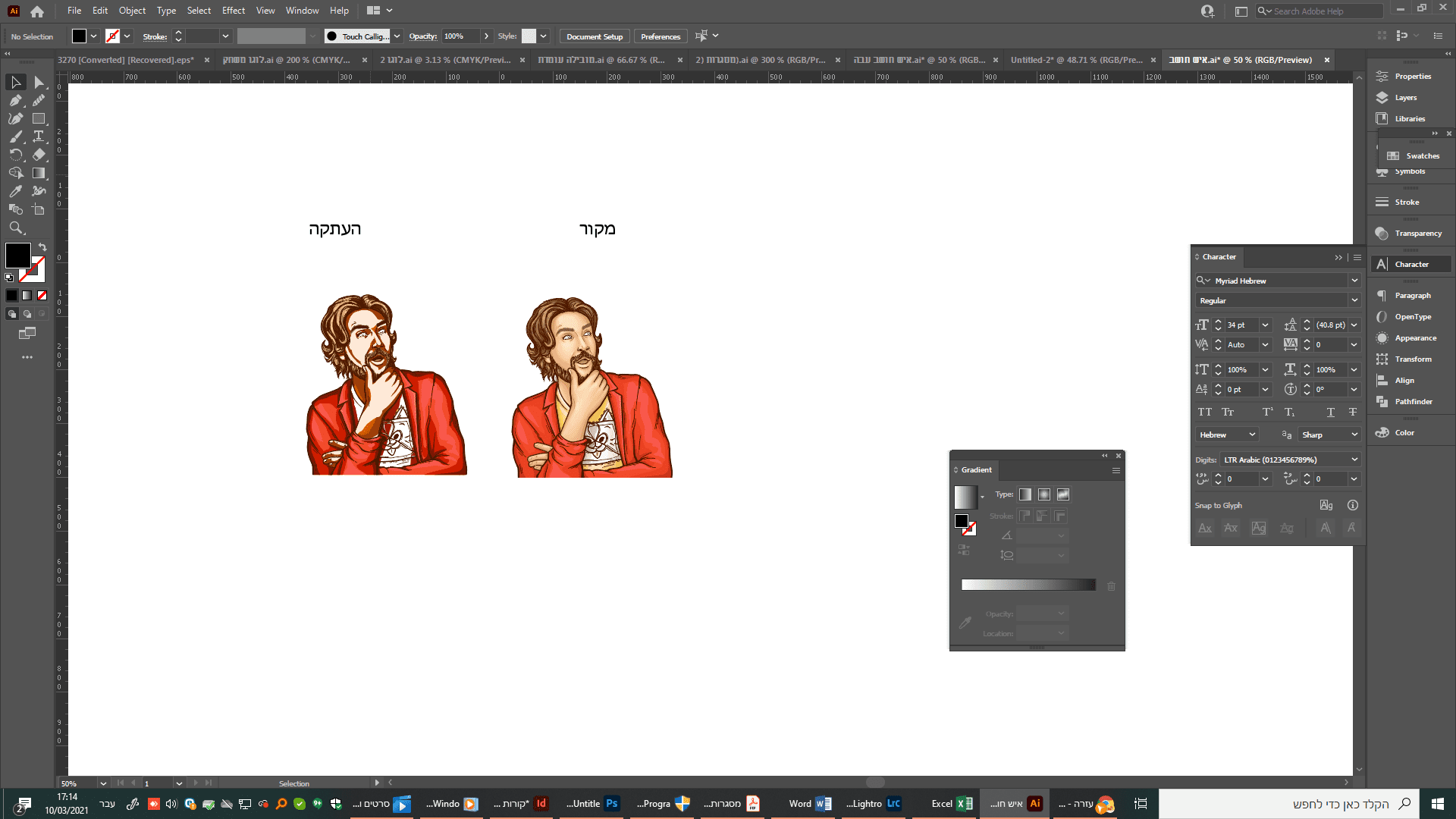Select the Eraser tool
Screen dimensions: 1456x819
(39, 155)
